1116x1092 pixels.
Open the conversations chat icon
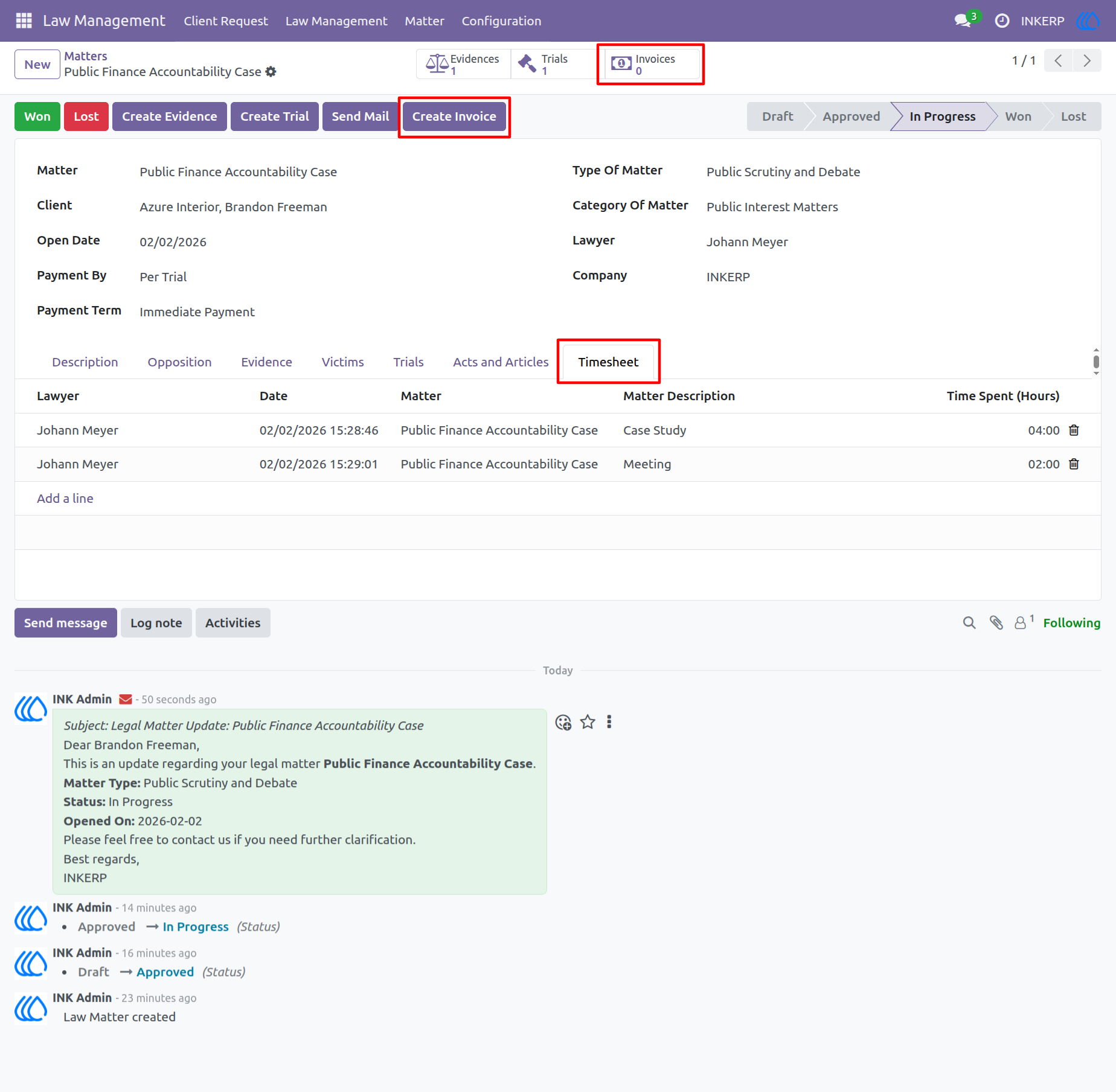click(x=962, y=21)
